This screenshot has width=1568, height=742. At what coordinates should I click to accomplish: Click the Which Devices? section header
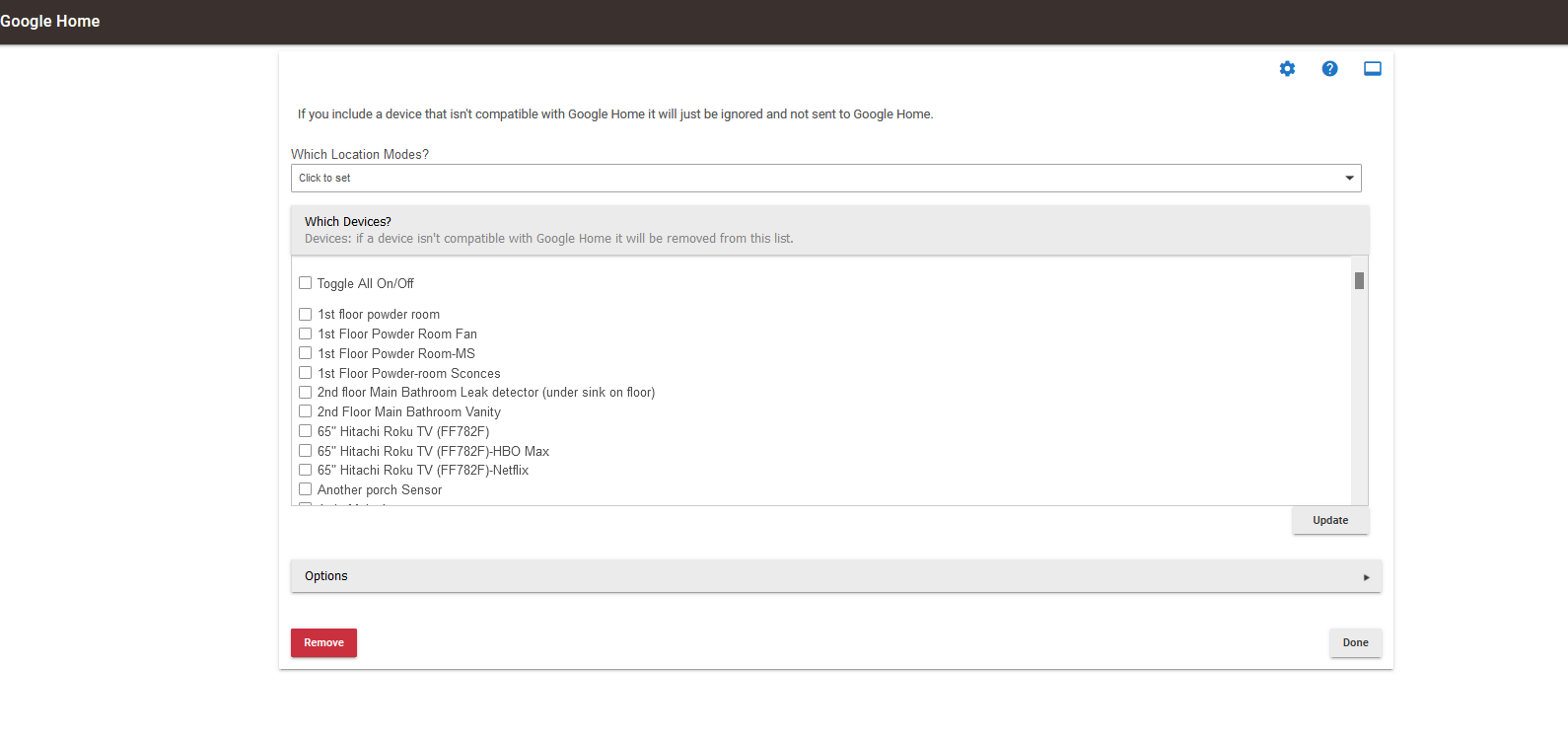point(829,230)
